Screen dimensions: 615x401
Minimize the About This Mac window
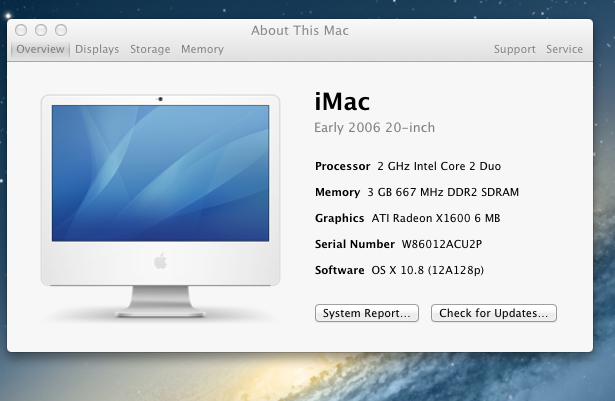pyautogui.click(x=41, y=30)
